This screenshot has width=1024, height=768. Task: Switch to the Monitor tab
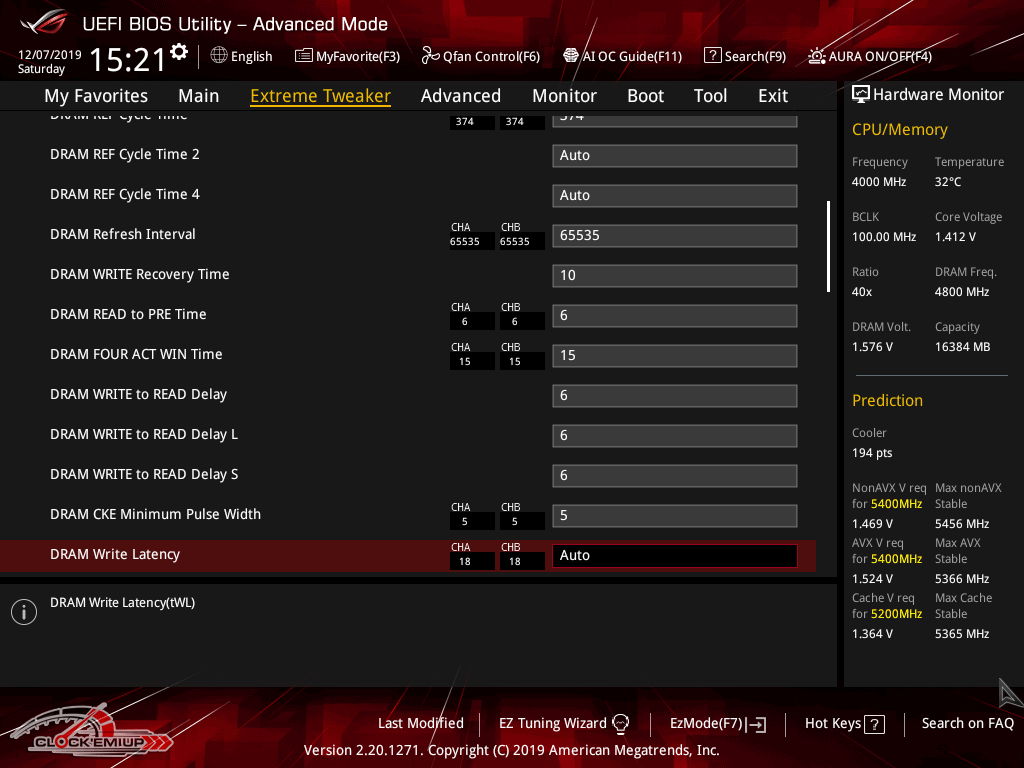point(564,96)
